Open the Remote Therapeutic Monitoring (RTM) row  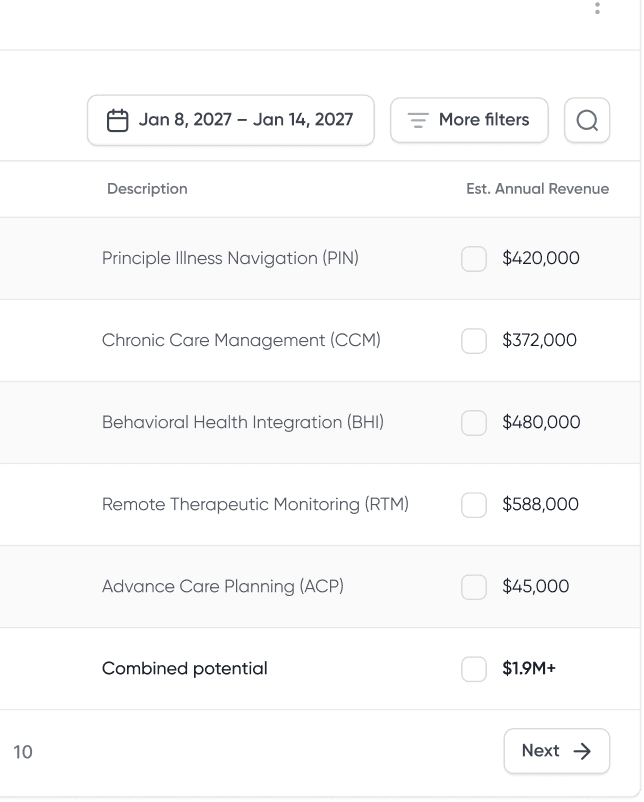255,505
